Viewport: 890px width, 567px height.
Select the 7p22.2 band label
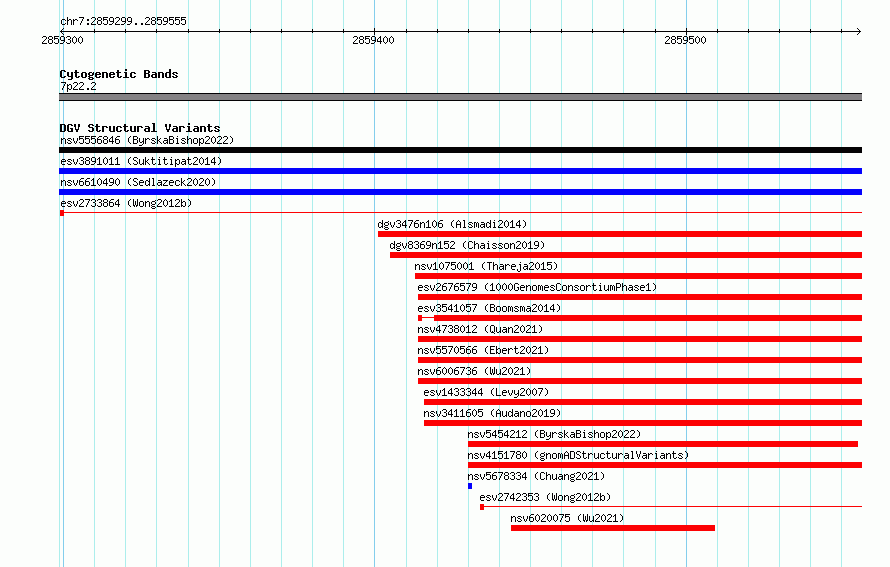click(78, 86)
